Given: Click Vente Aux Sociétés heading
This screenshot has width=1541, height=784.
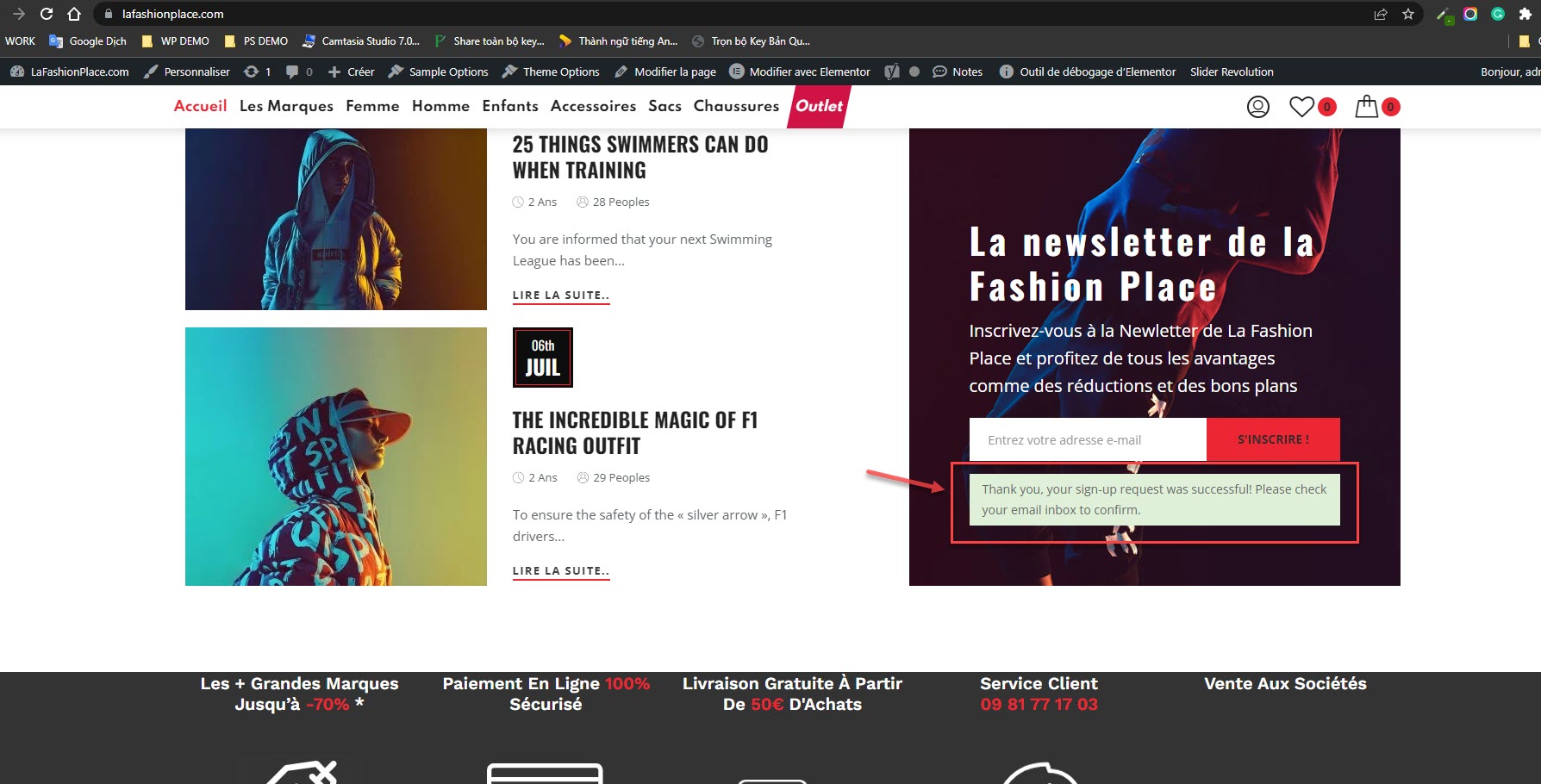Looking at the screenshot, I should coord(1285,683).
